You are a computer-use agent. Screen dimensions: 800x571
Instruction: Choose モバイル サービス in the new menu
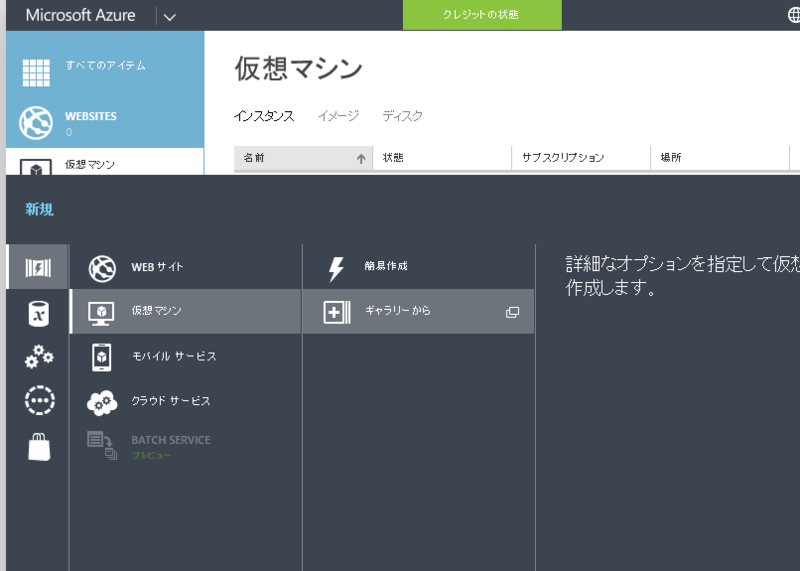click(185, 356)
